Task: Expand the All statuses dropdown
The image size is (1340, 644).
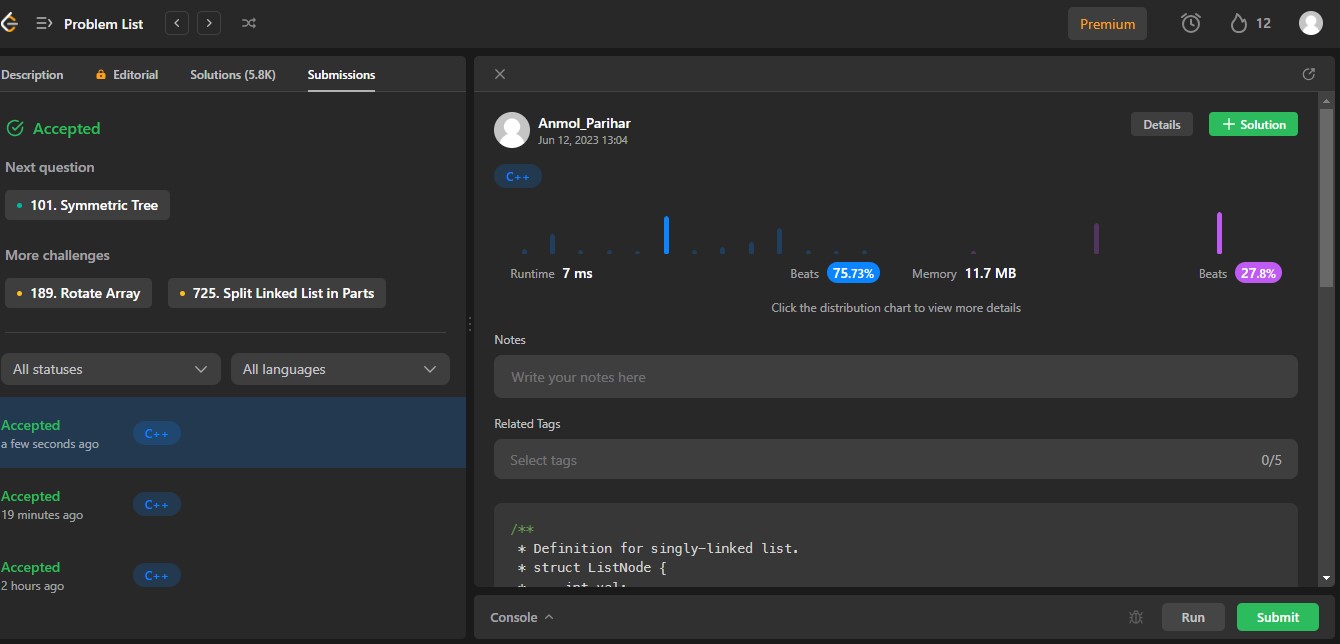Action: click(110, 369)
